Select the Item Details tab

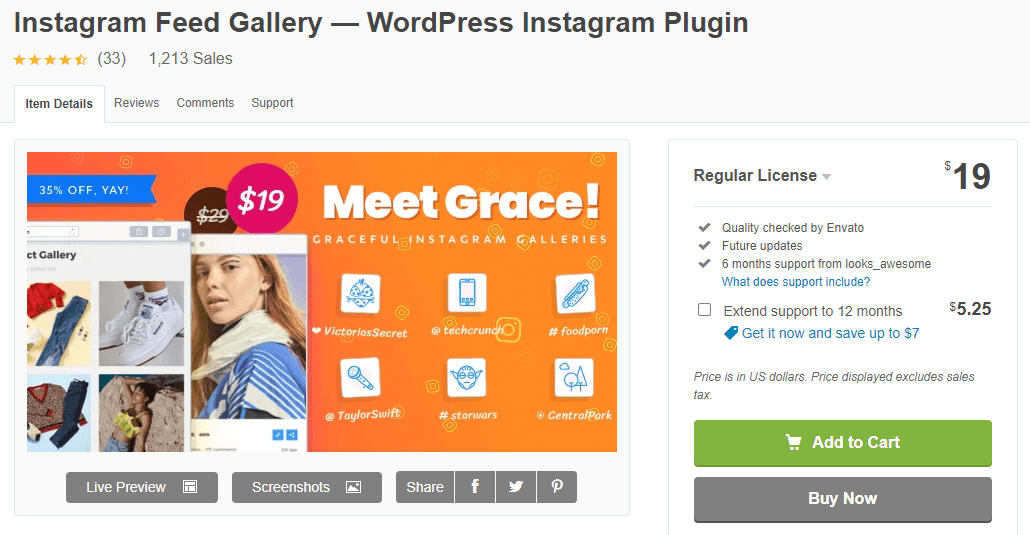59,104
